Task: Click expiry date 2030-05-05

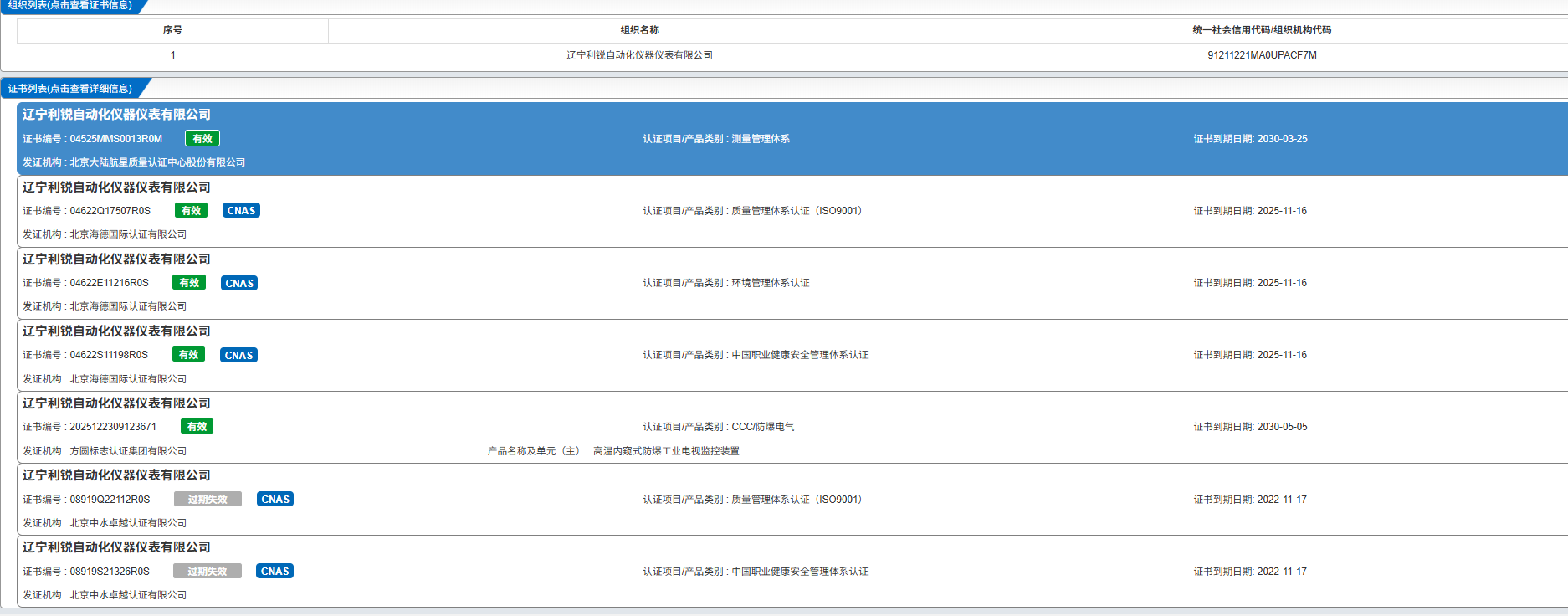Action: pyautogui.click(x=1283, y=427)
